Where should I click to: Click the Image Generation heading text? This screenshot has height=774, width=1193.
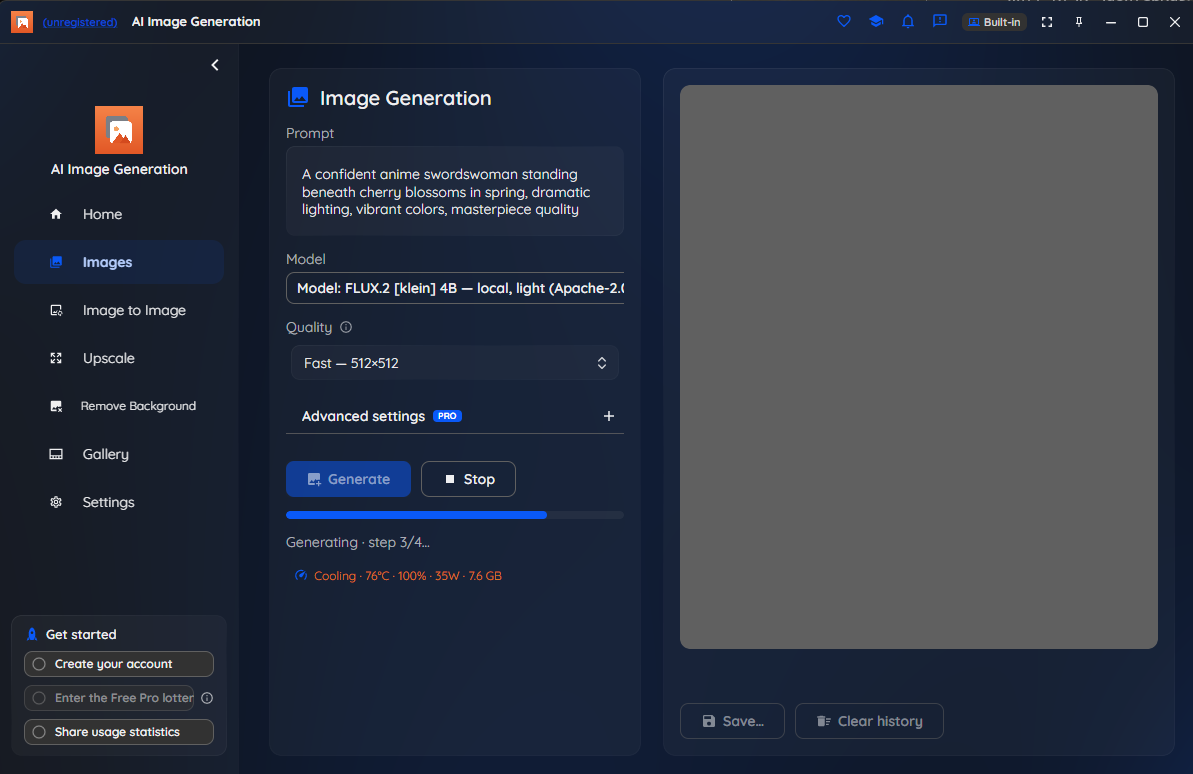pos(406,98)
